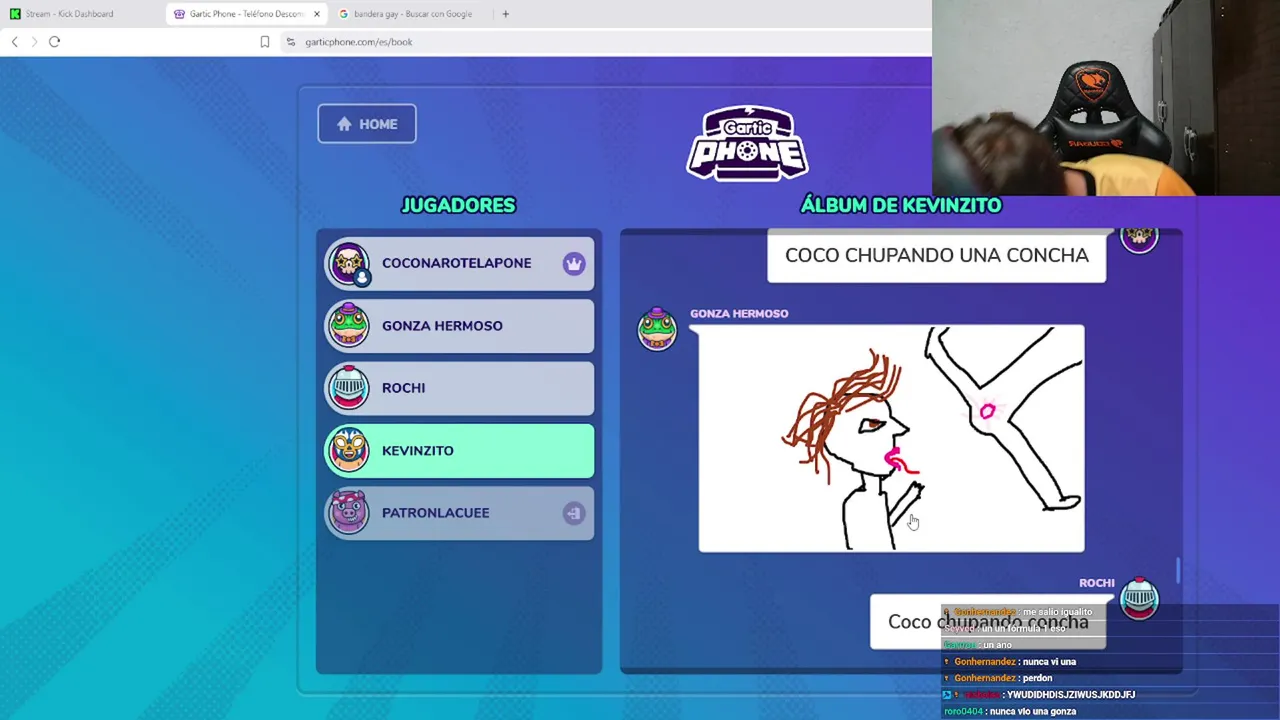Reload the page
The image size is (1280, 720).
(x=55, y=42)
